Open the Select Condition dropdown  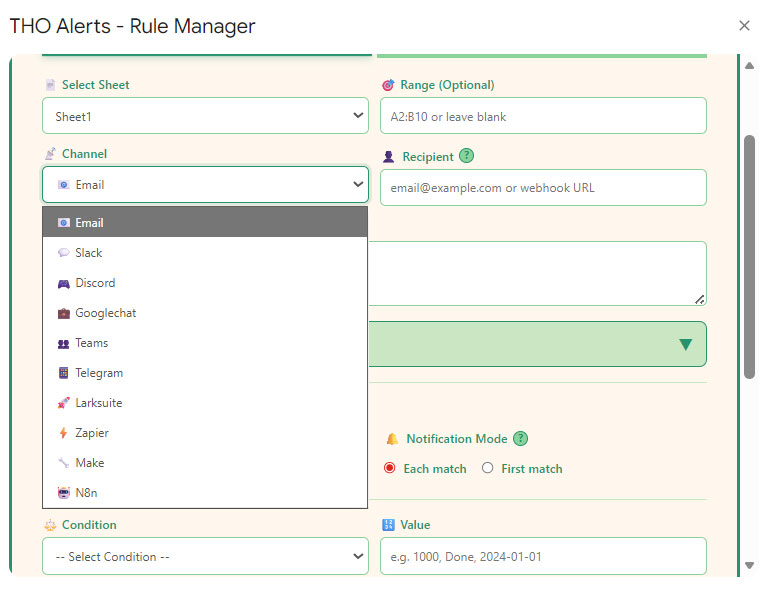[205, 556]
